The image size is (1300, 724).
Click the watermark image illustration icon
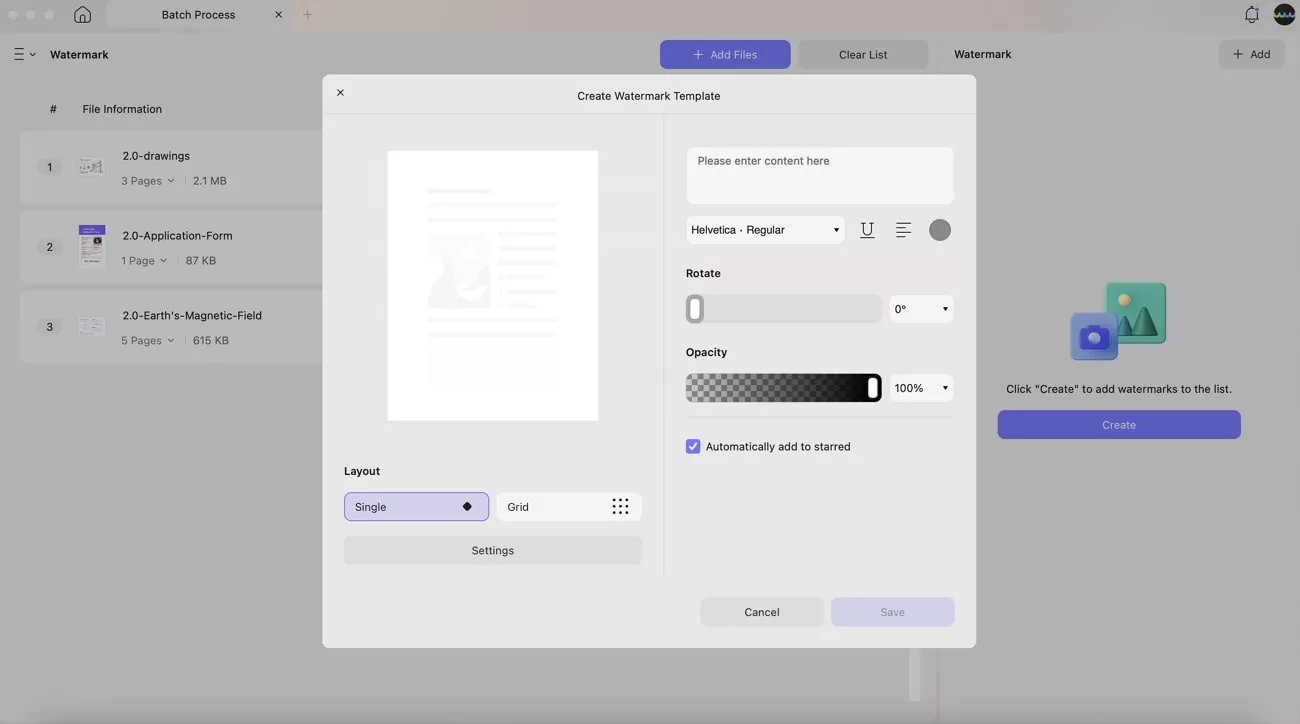pos(1118,321)
